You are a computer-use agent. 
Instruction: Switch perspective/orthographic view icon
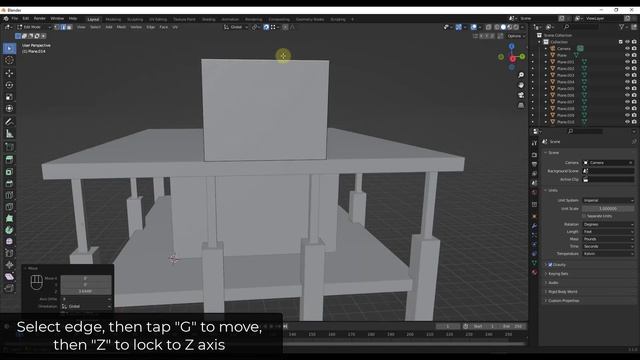tap(521, 105)
